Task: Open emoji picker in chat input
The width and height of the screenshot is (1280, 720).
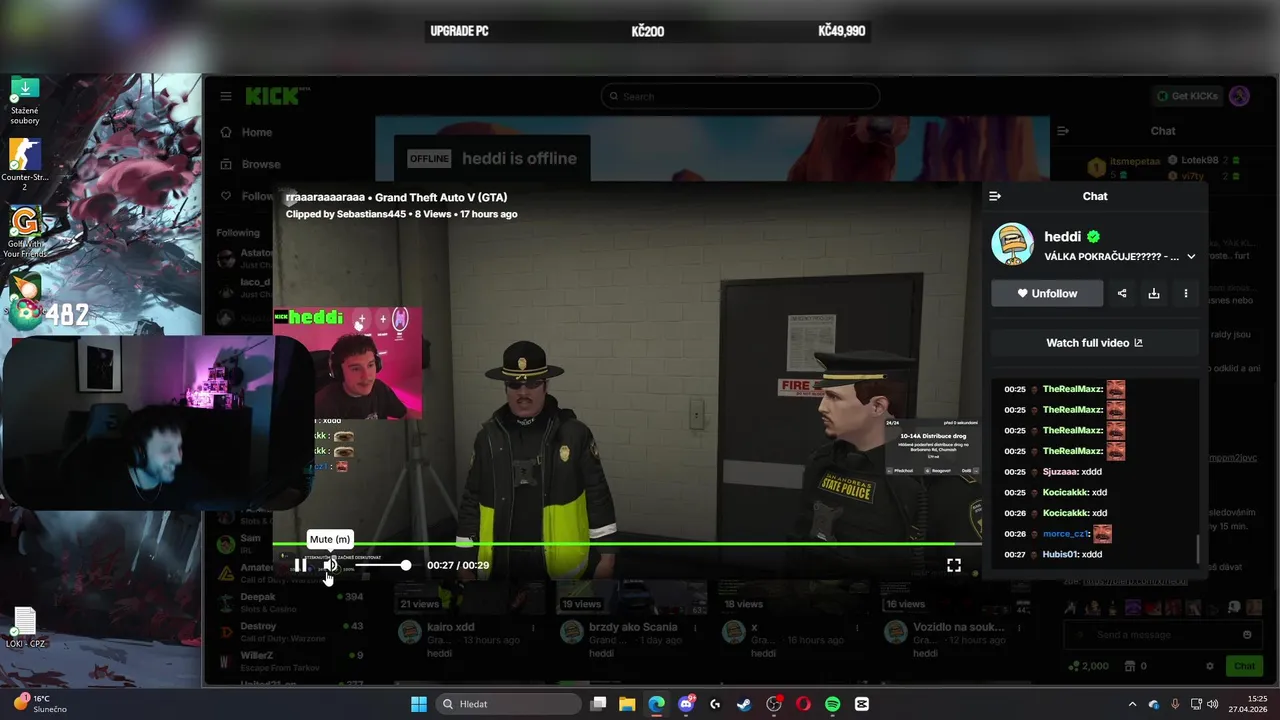Action: 1247,635
